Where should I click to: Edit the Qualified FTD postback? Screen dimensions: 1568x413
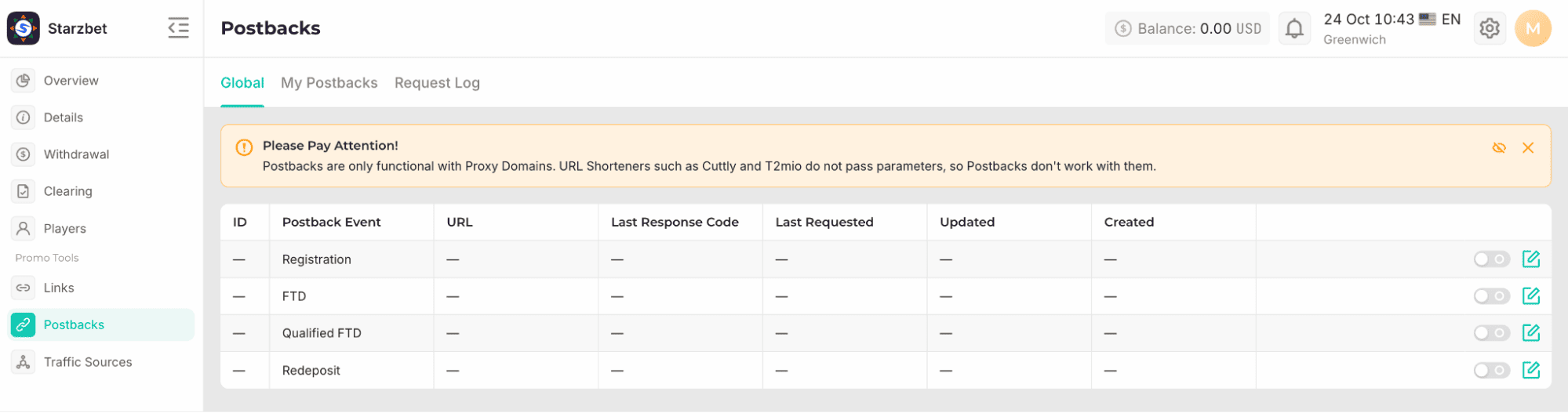pos(1530,333)
